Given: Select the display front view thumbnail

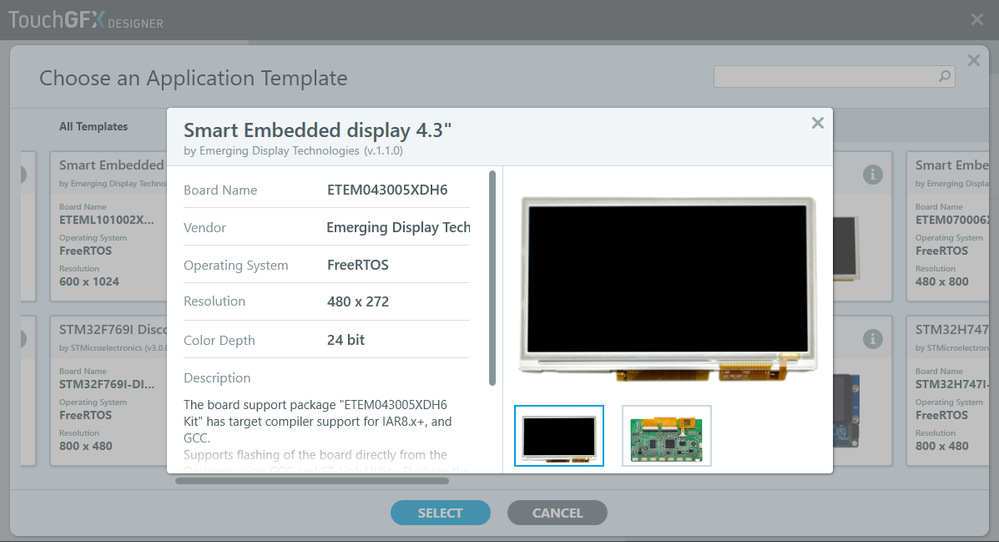Looking at the screenshot, I should [559, 436].
